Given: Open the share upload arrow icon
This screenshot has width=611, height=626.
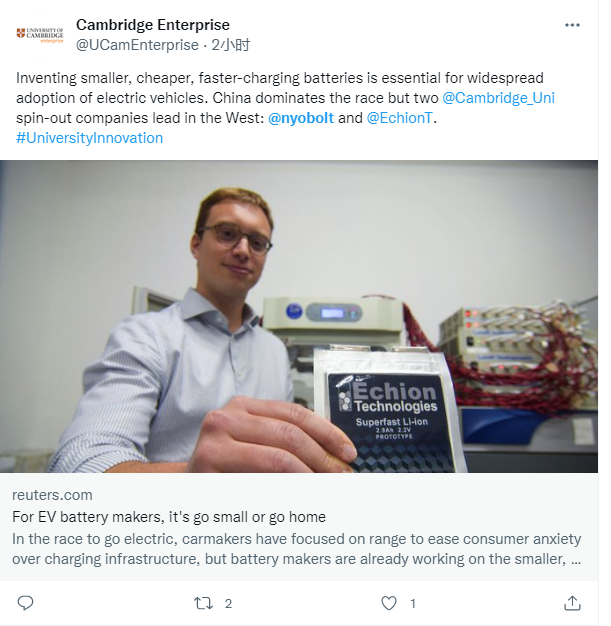Looking at the screenshot, I should point(572,603).
